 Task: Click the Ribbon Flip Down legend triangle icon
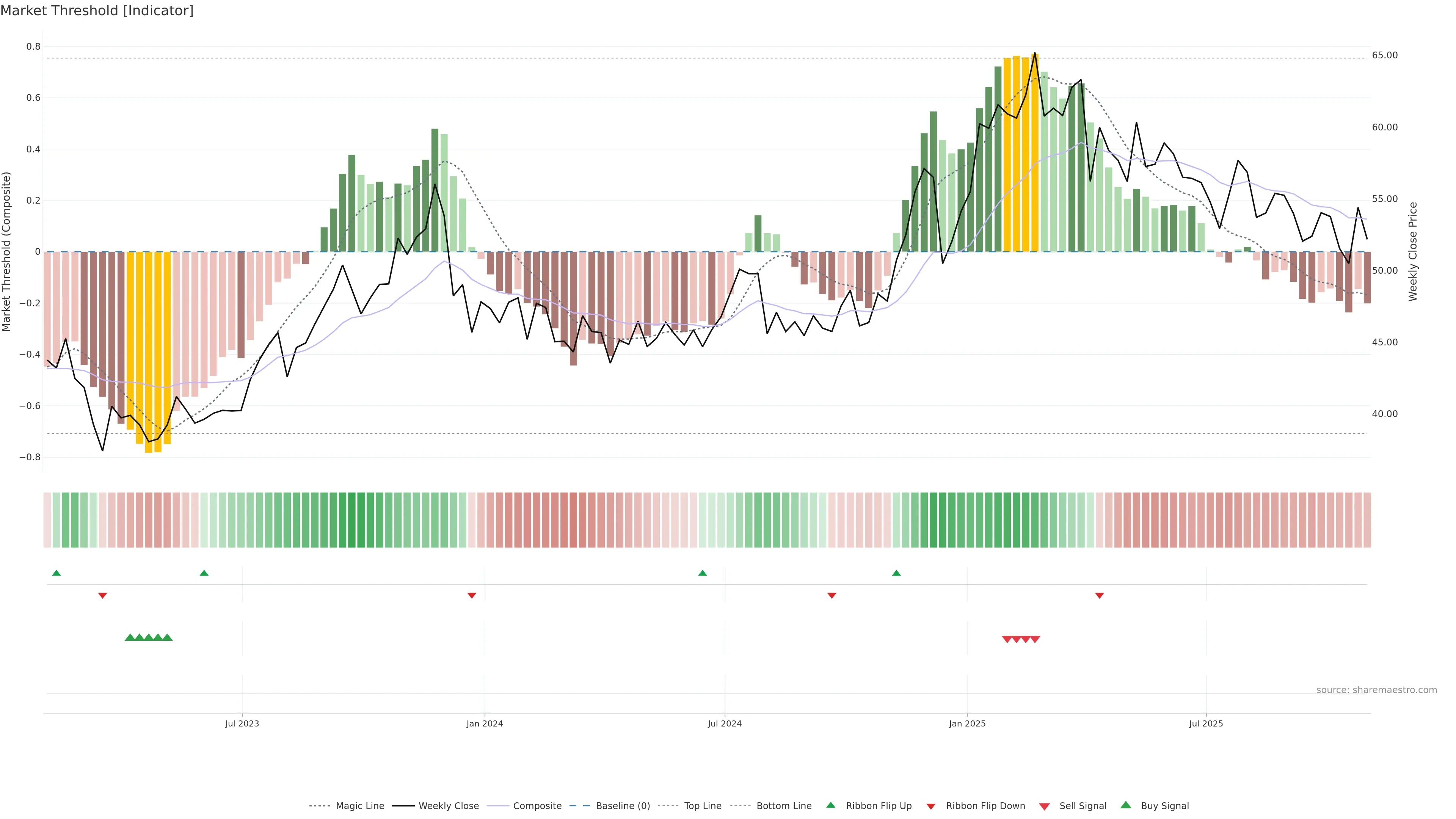click(931, 806)
